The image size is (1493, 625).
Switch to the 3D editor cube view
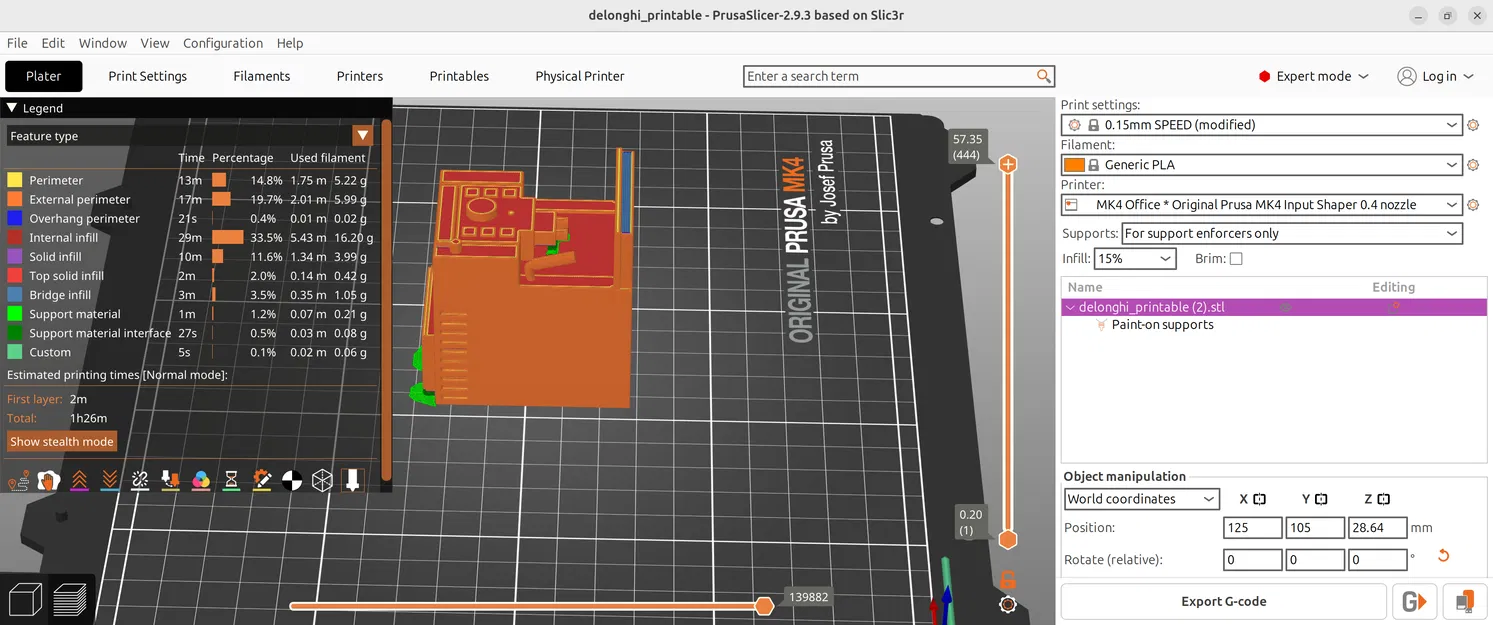24,598
